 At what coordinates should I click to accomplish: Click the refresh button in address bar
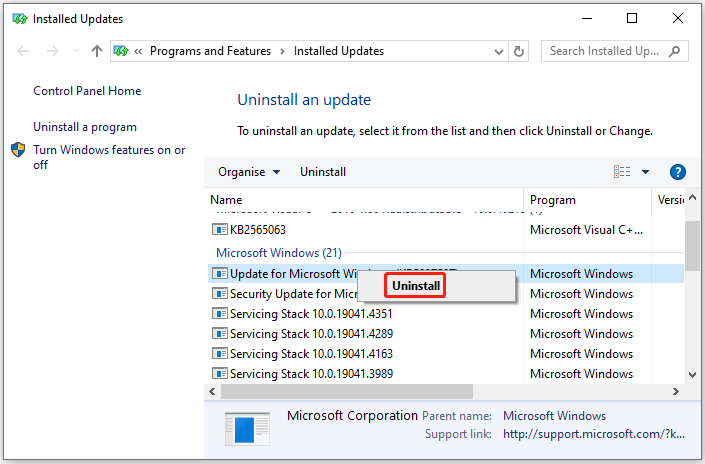click(518, 51)
